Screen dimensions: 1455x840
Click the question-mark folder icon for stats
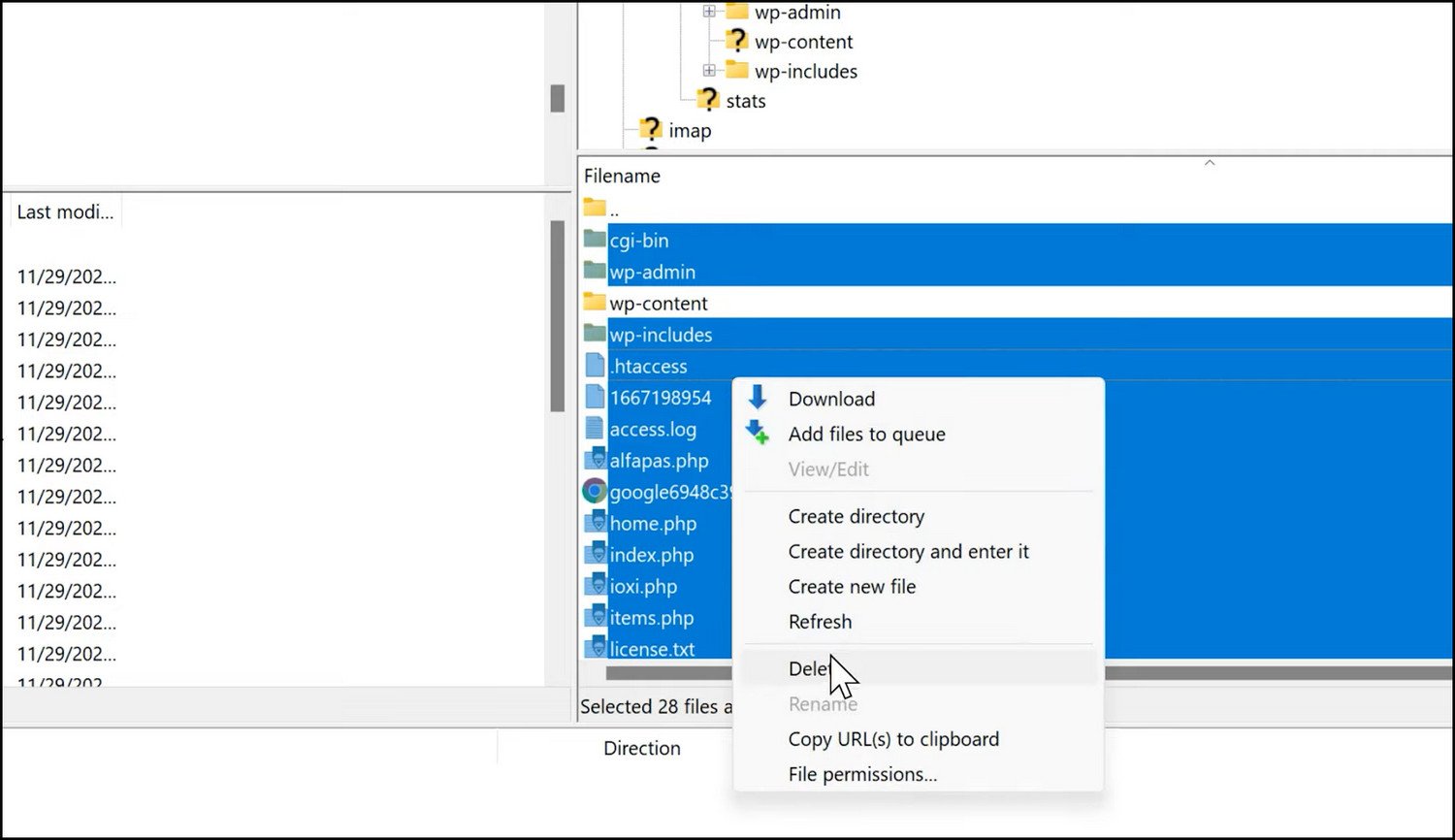[708, 100]
